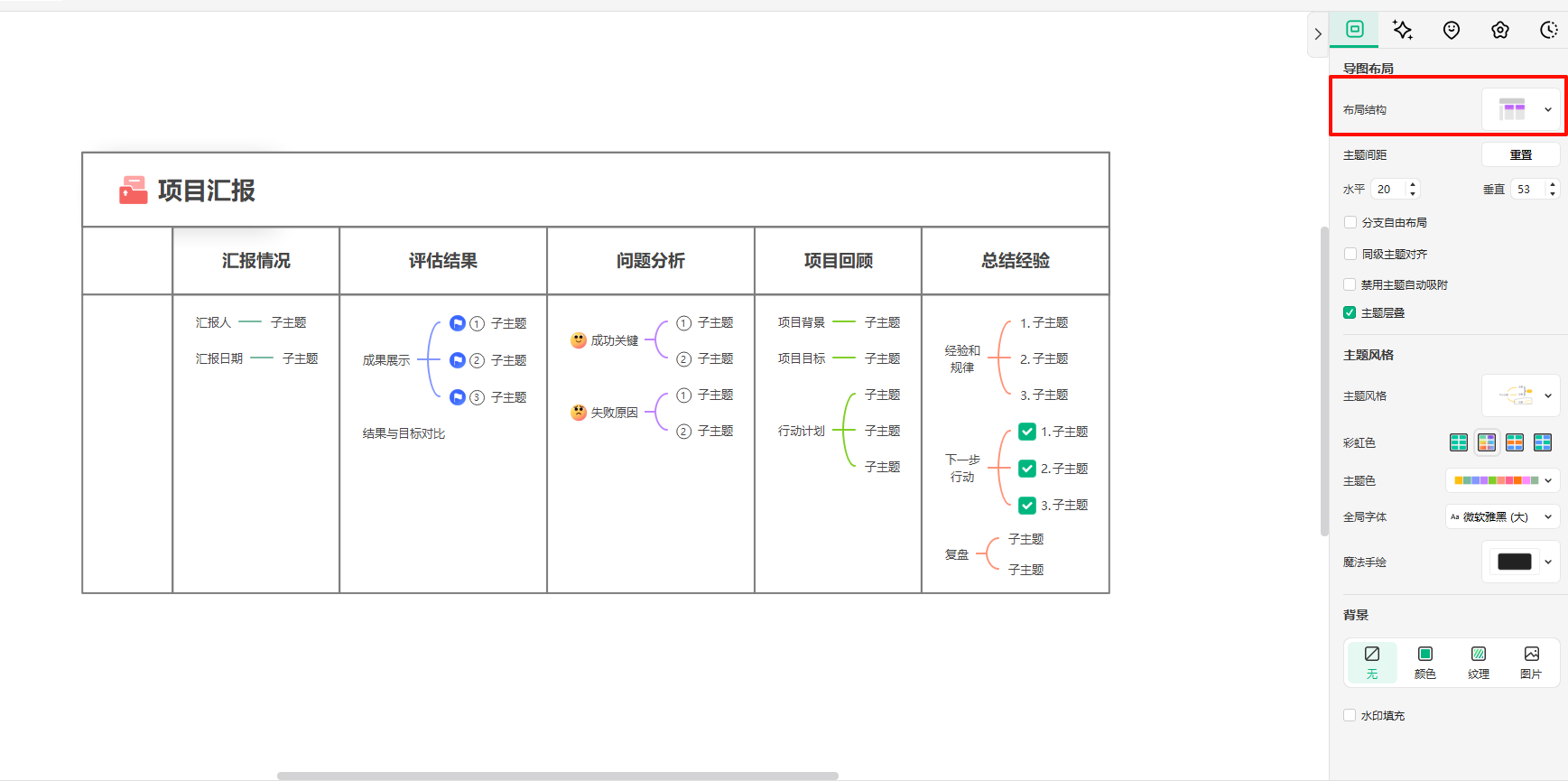The height and width of the screenshot is (781, 1568).
Task: Select 颜色 color background option
Action: (1425, 663)
